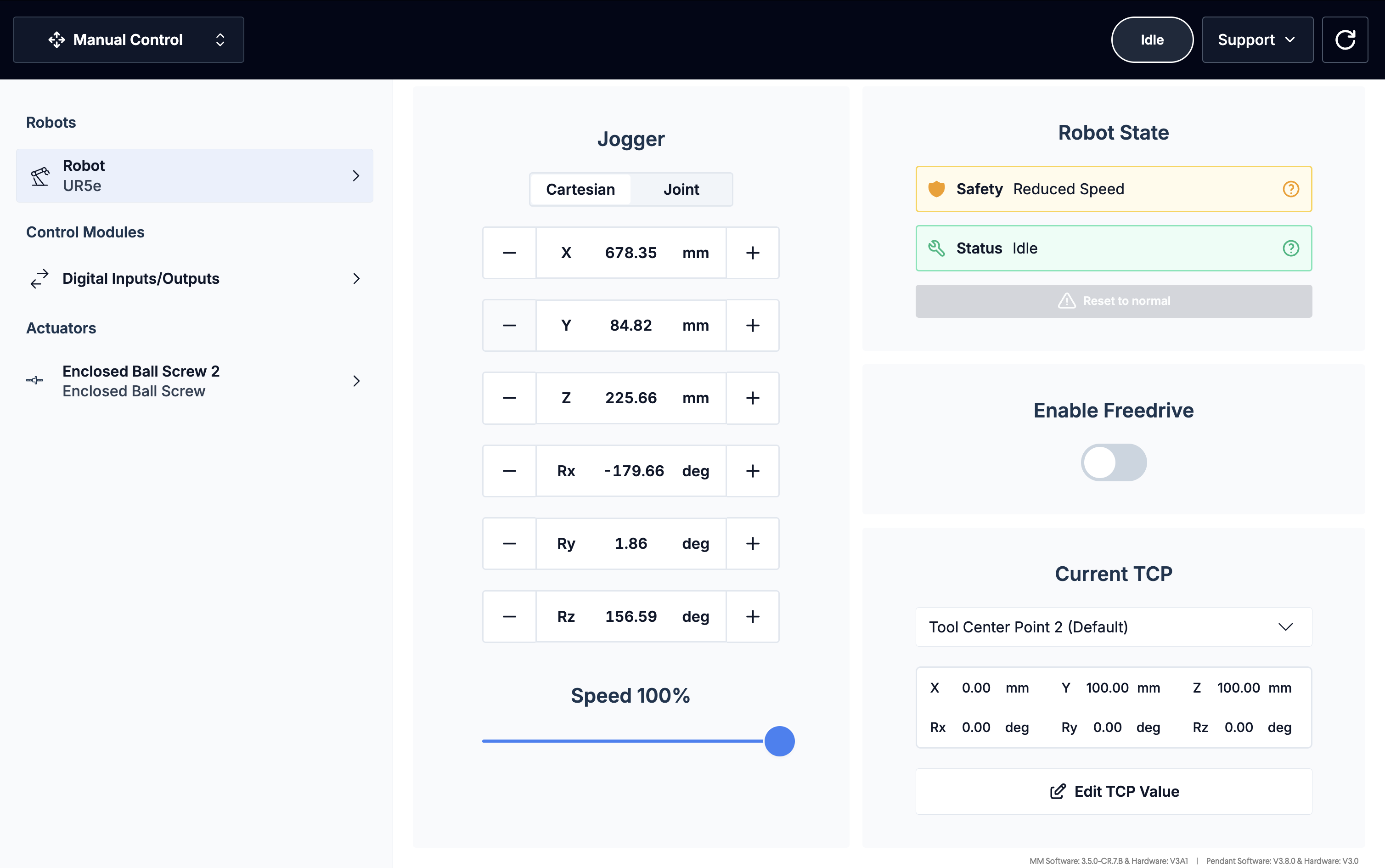Screen dimensions: 1385x868
Task: Click the Enclosed Ball Screw 2 actuator icon
Action: (x=34, y=381)
